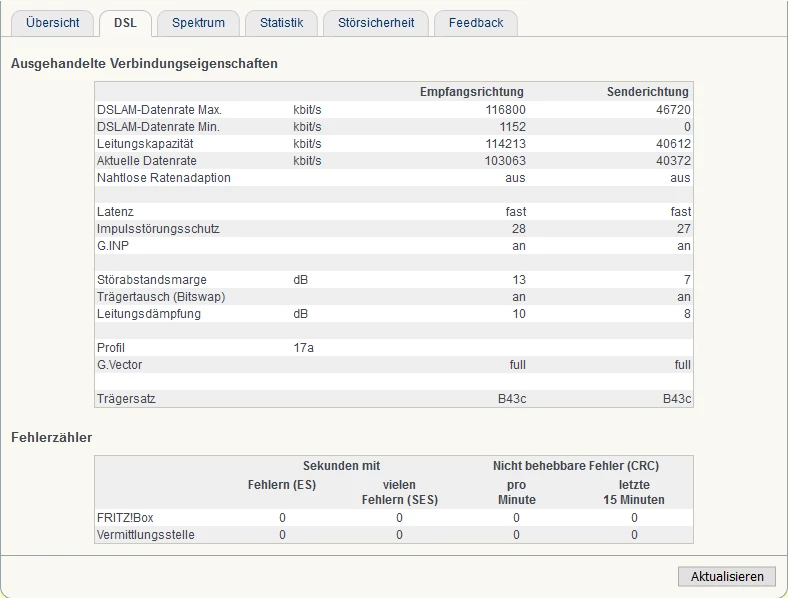Click the Fehlerzähler section heading
788x598 pixels.
pyautogui.click(x=52, y=437)
